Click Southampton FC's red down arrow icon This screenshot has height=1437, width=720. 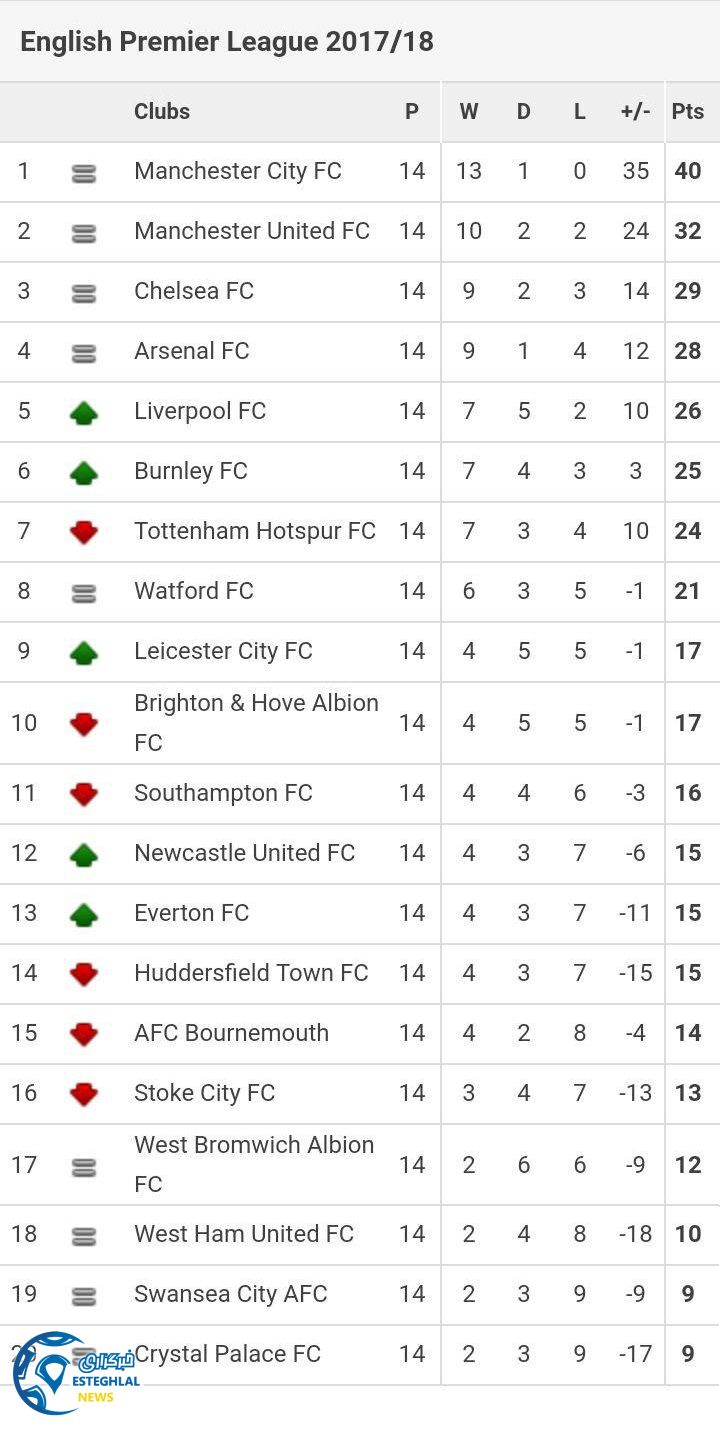pos(84,794)
